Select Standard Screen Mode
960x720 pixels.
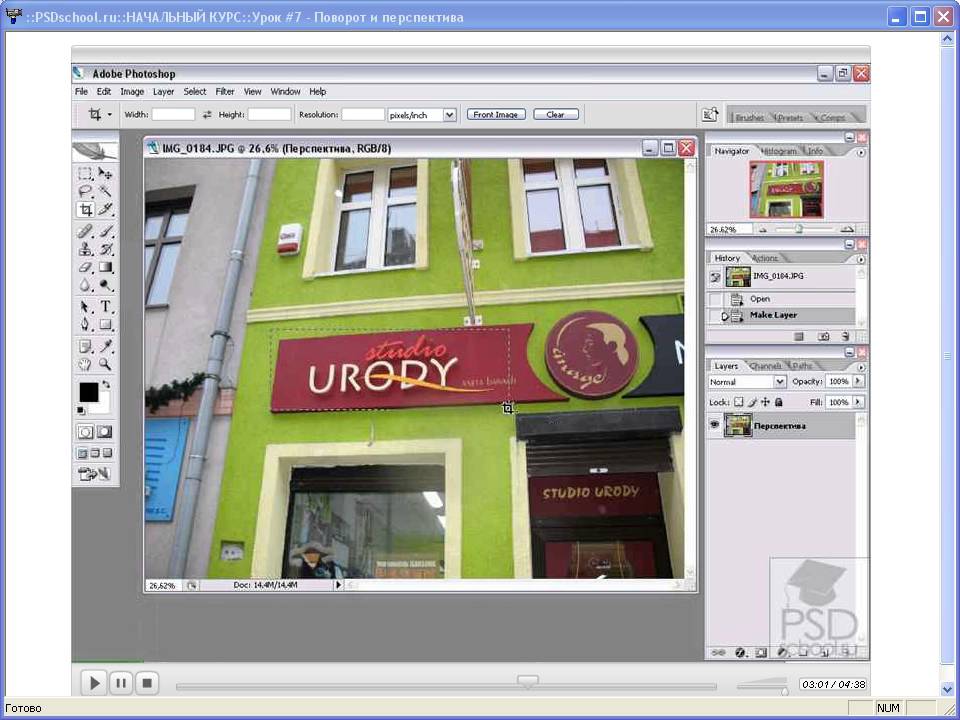pyautogui.click(x=83, y=453)
